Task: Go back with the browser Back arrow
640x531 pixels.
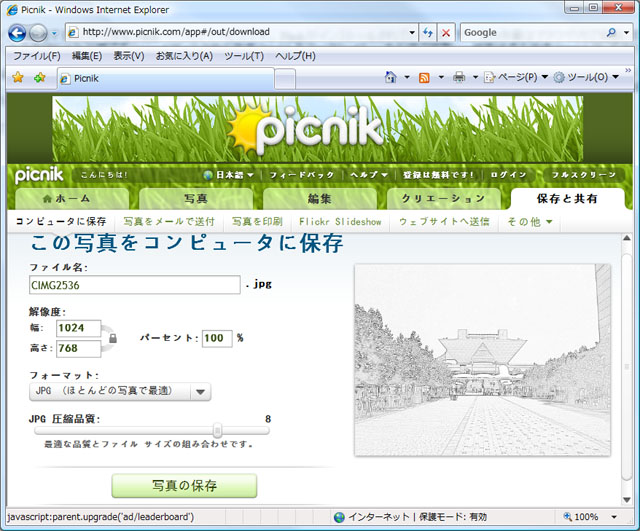Action: pyautogui.click(x=17, y=33)
